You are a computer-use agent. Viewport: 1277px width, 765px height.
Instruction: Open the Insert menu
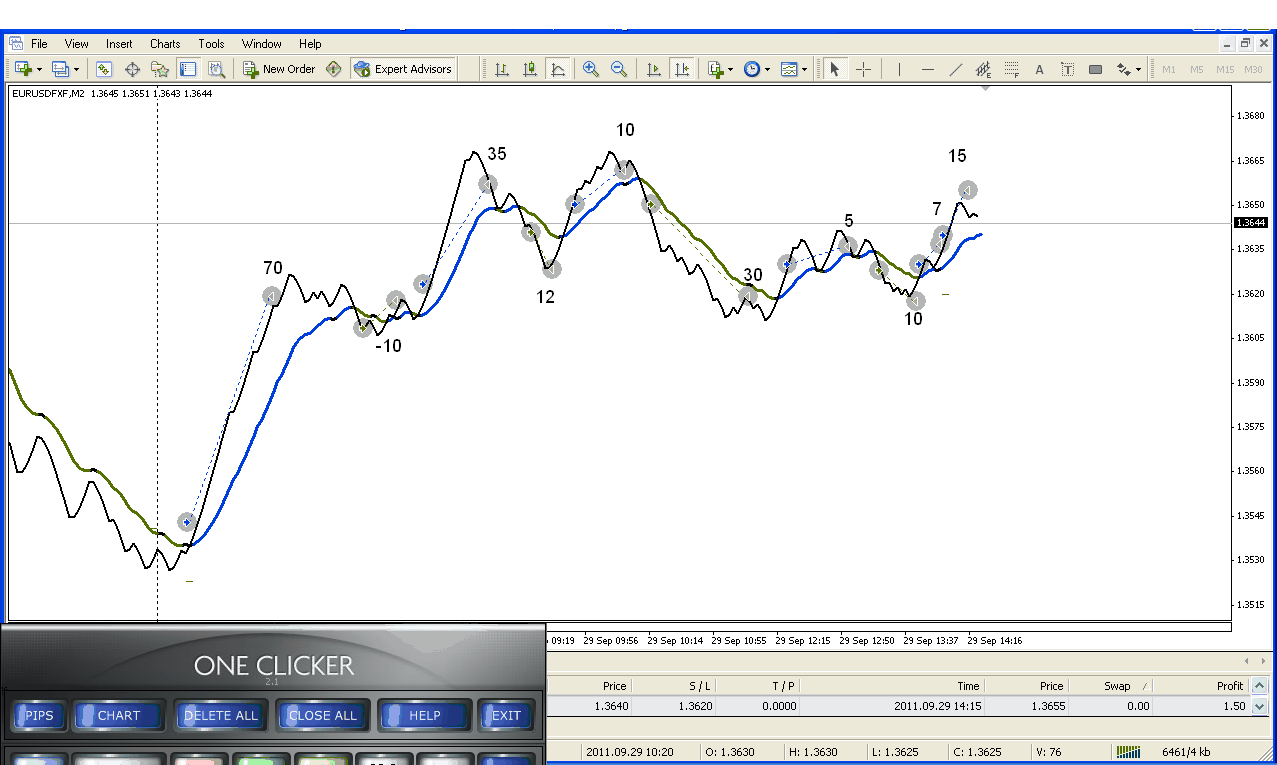(x=119, y=44)
